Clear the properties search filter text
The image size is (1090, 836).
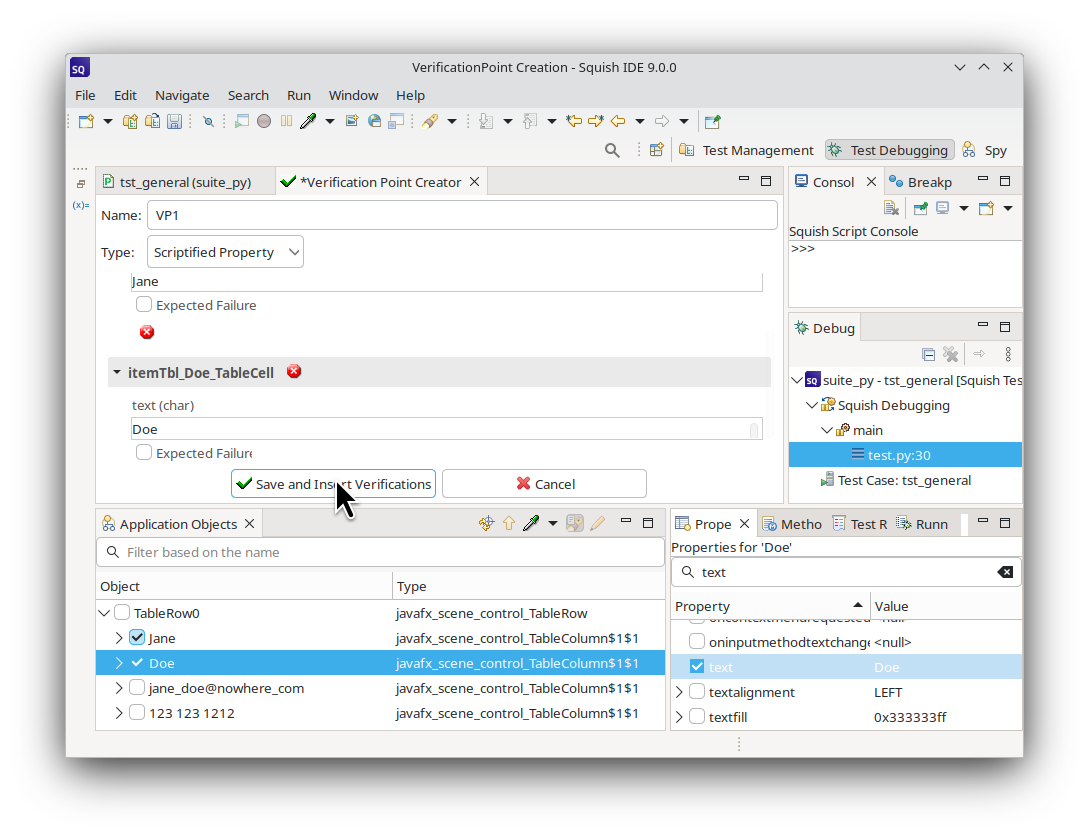click(1005, 572)
